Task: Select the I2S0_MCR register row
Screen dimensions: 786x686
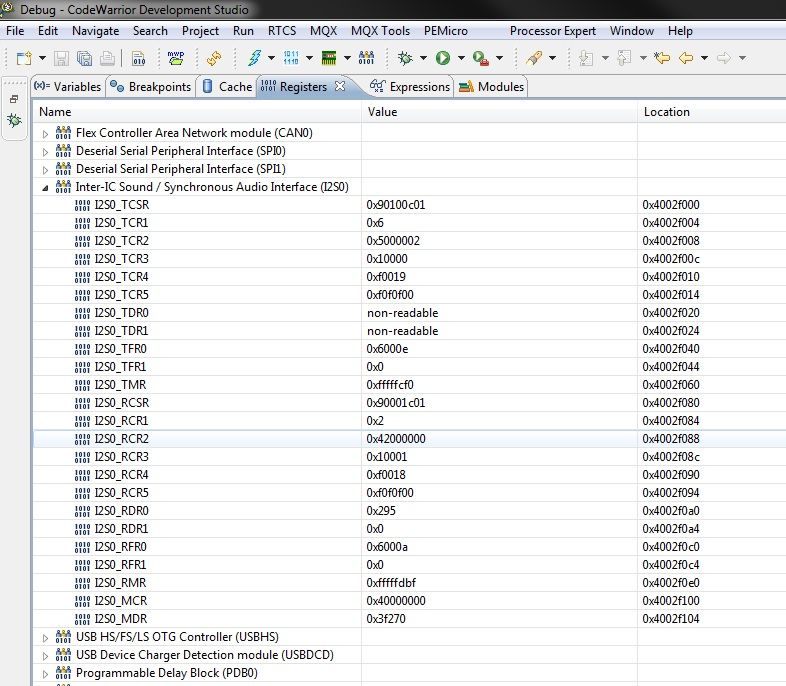Action: 410,600
